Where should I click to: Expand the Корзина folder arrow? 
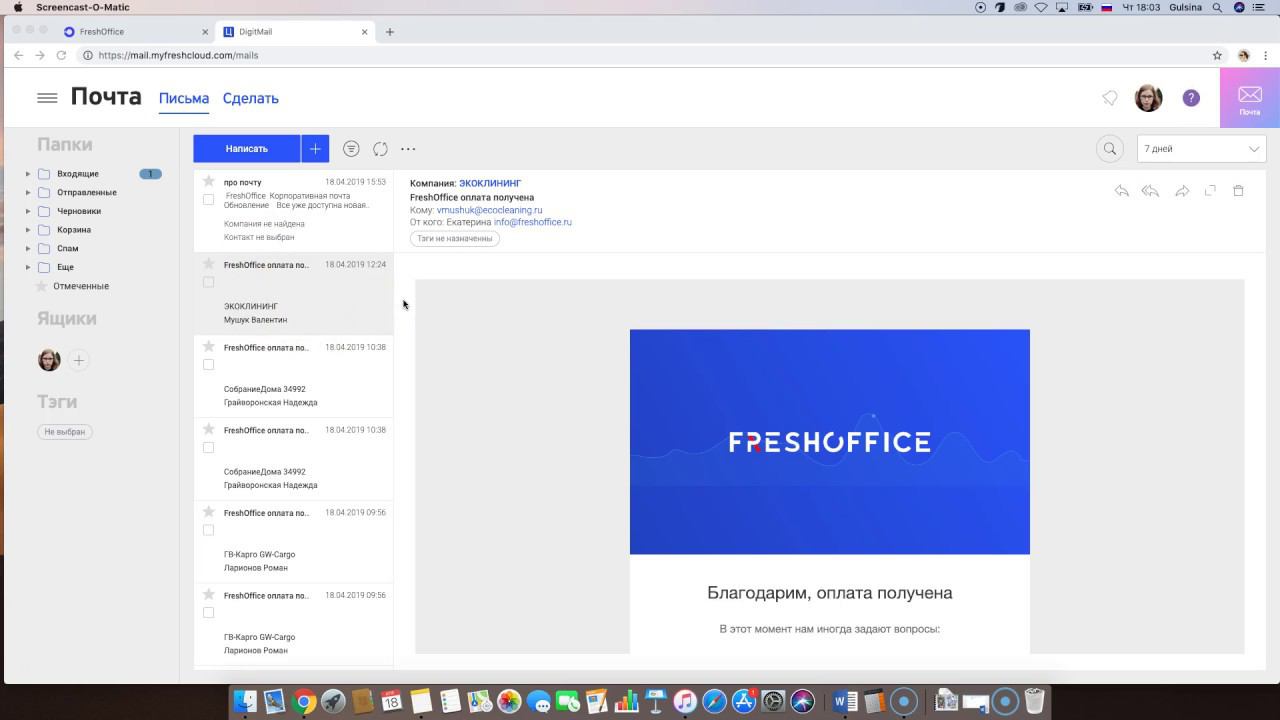(x=28, y=230)
